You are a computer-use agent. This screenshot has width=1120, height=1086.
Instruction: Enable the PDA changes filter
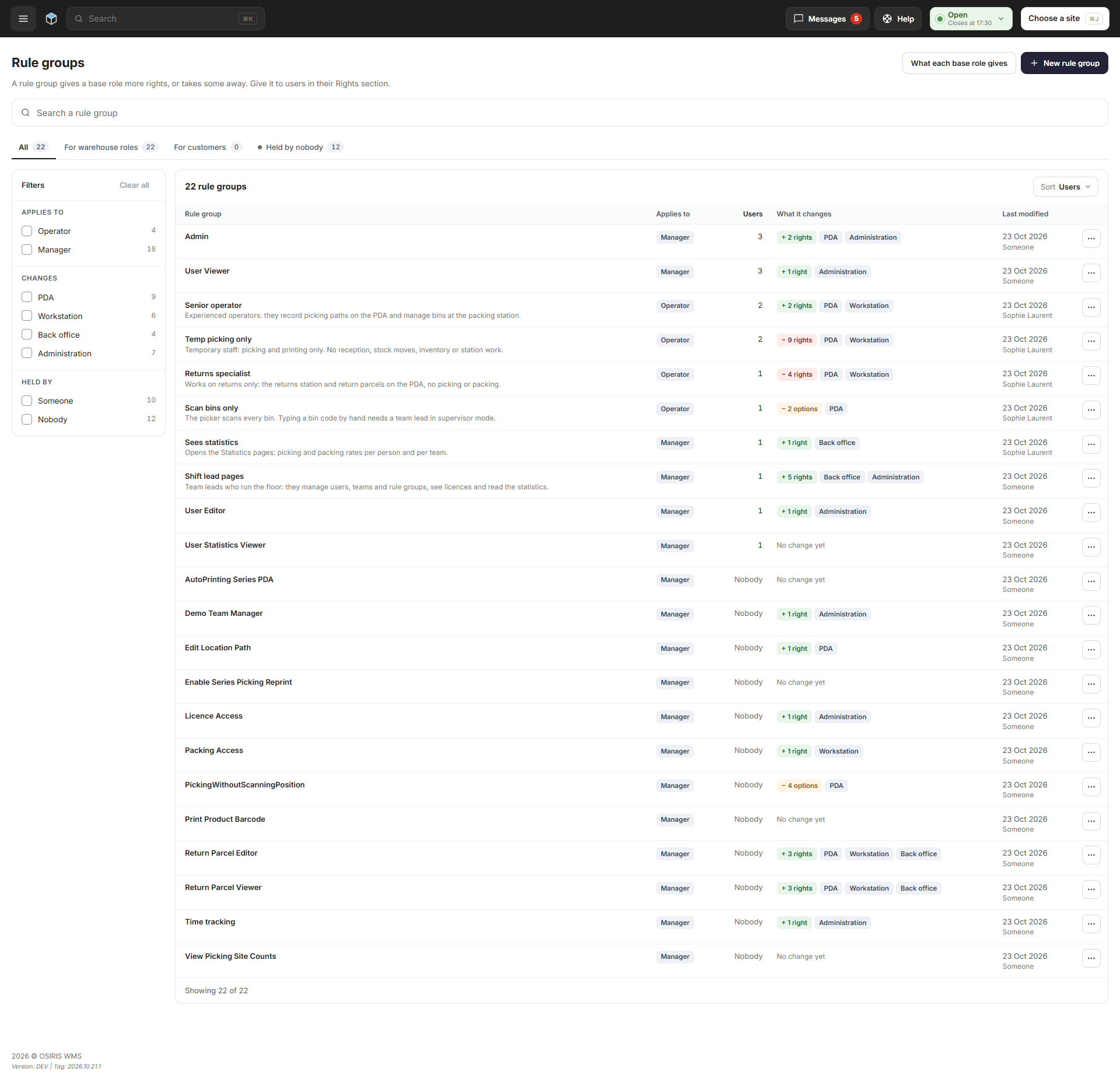coord(27,297)
